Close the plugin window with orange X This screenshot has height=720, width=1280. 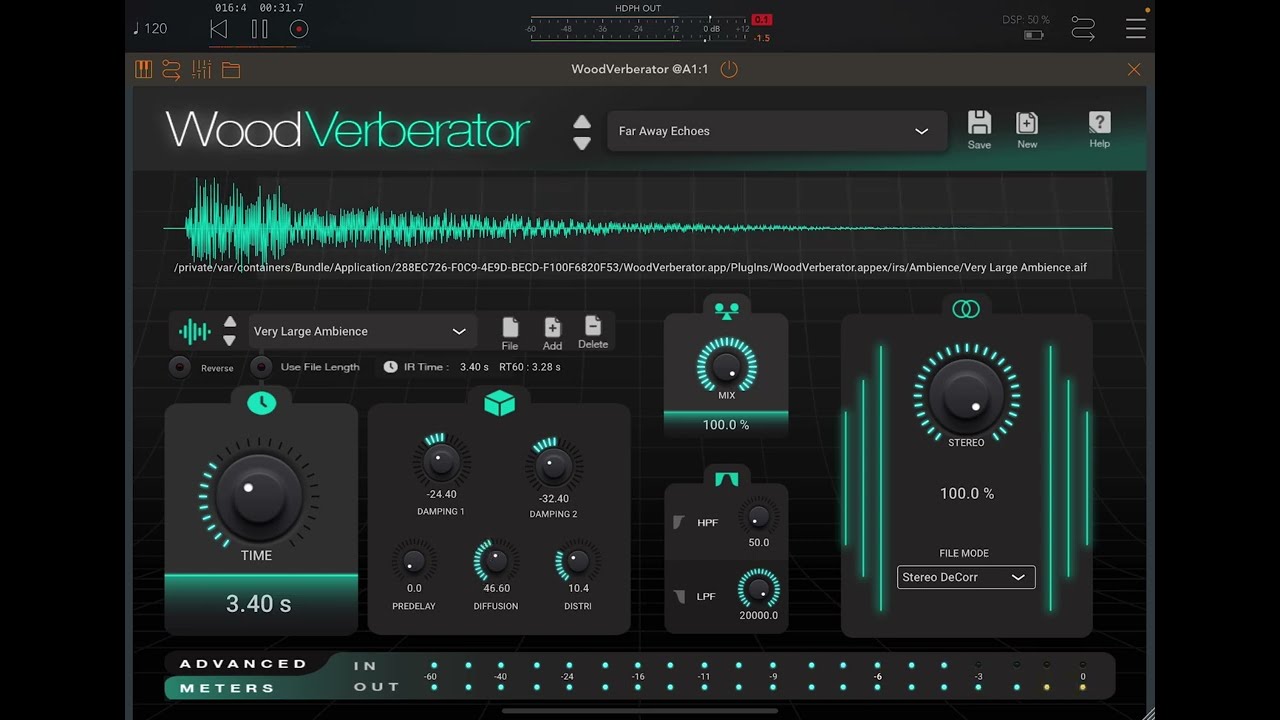1134,69
